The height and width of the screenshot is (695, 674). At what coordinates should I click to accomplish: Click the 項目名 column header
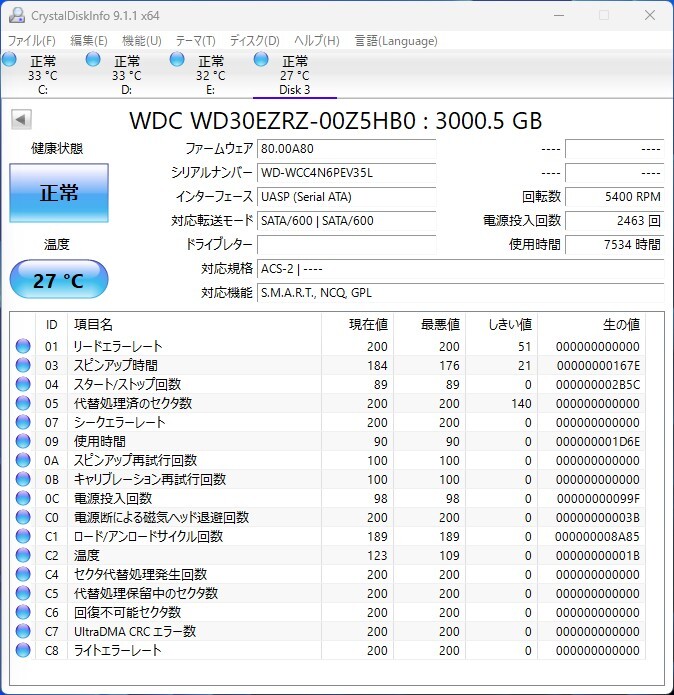[x=195, y=324]
